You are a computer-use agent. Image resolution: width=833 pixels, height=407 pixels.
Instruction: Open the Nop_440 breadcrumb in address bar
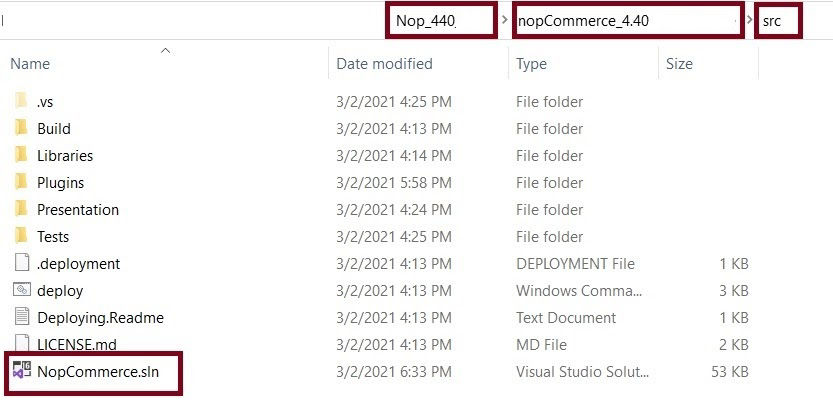[x=426, y=21]
